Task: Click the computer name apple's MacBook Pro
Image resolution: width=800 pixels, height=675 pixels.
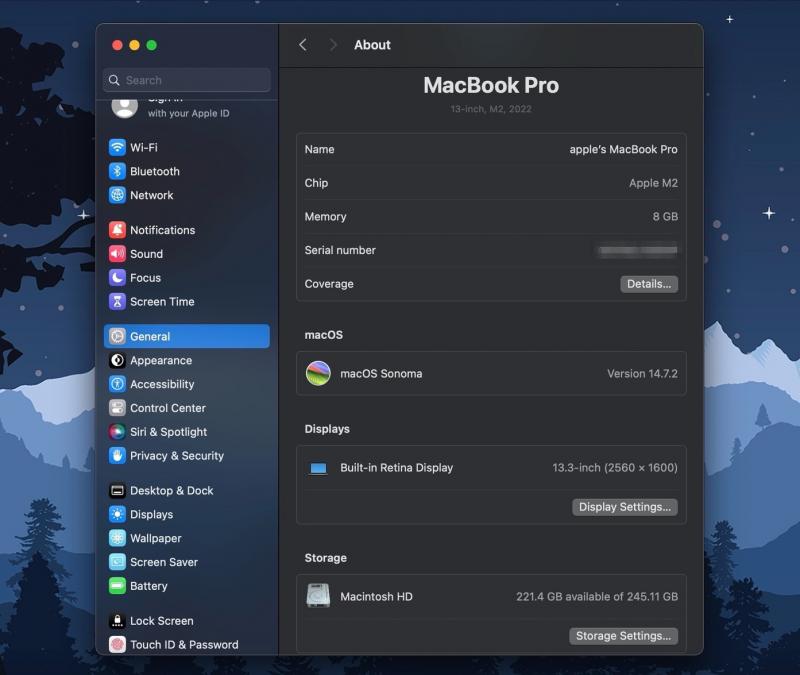Action: coord(623,149)
